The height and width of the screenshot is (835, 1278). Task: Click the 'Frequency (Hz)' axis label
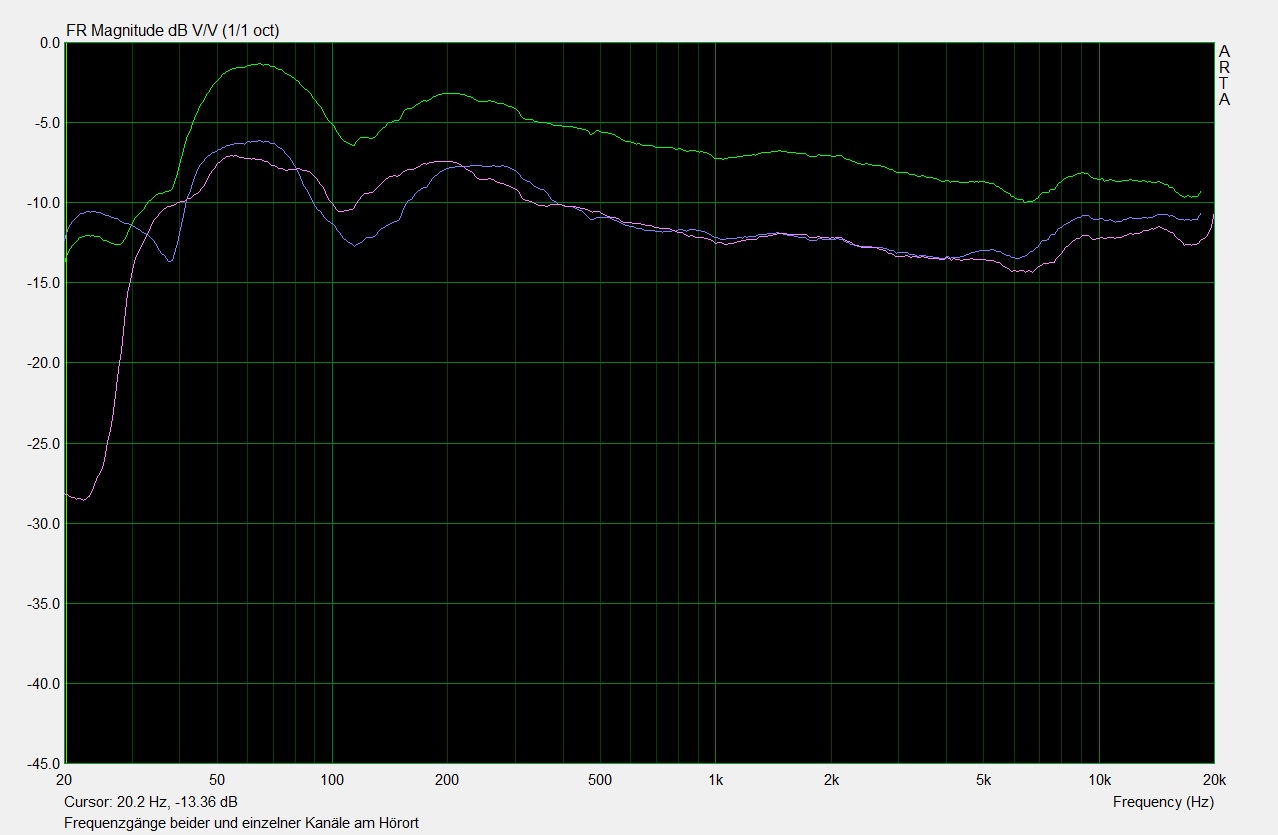pyautogui.click(x=1163, y=802)
